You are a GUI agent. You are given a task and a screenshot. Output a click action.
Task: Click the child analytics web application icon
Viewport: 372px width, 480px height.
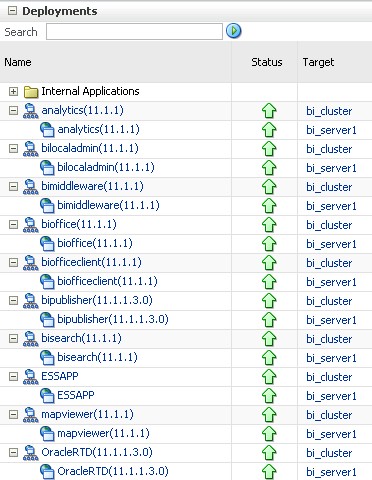pyautogui.click(x=47, y=130)
